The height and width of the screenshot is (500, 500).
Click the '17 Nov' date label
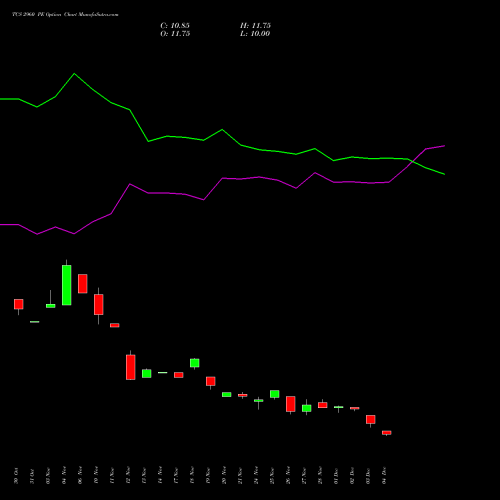(x=176, y=476)
